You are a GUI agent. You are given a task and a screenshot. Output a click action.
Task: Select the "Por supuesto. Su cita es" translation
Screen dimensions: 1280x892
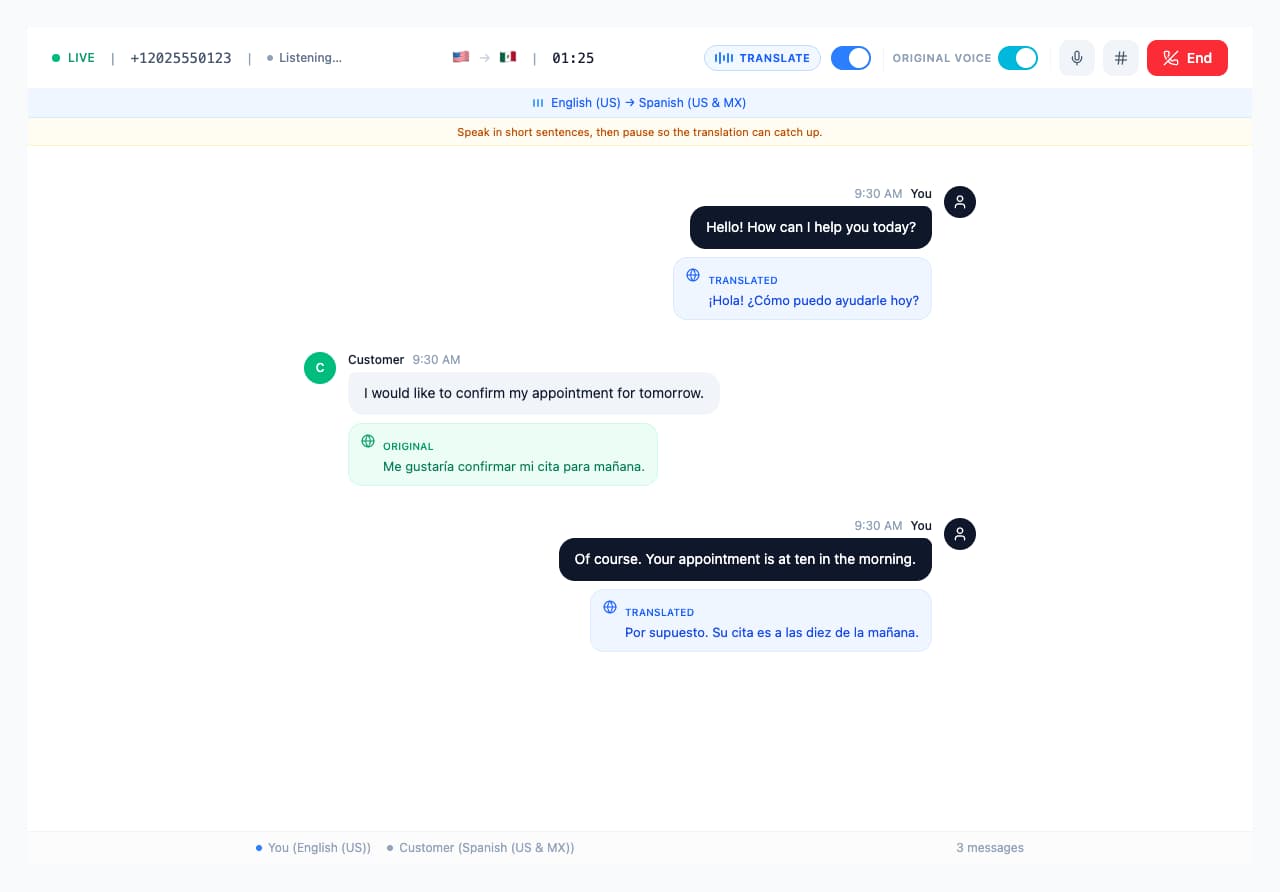[761, 621]
